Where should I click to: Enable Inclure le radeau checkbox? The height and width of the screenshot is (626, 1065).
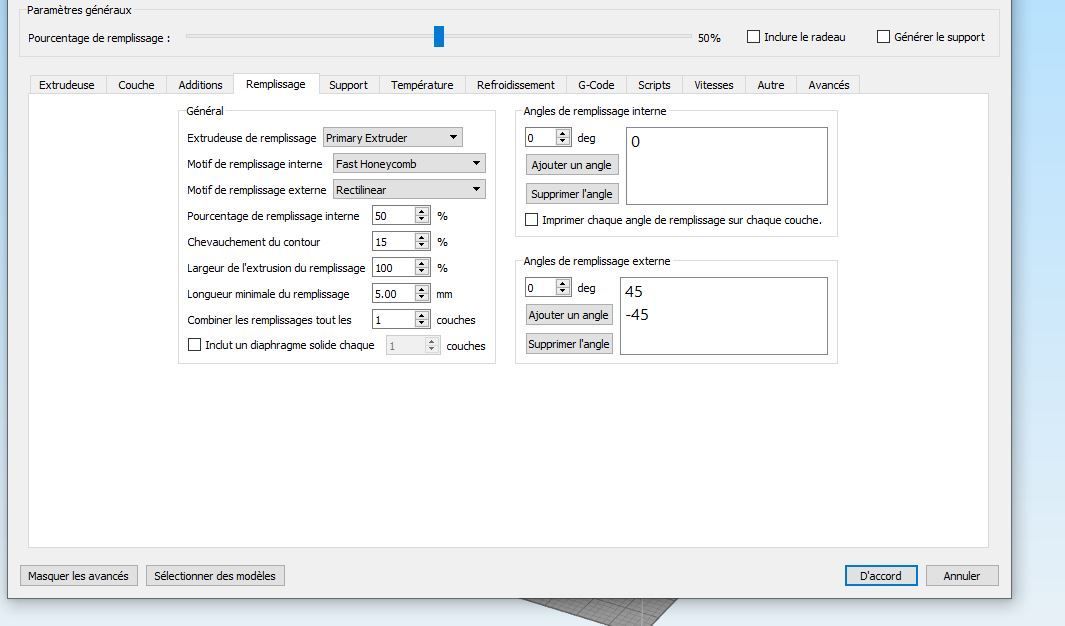click(x=753, y=37)
